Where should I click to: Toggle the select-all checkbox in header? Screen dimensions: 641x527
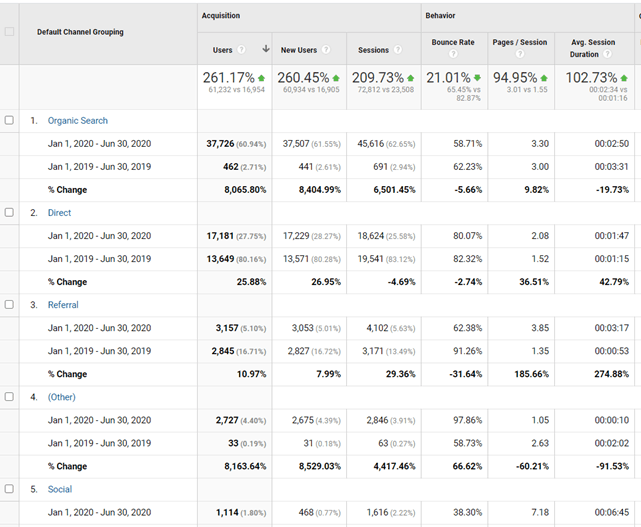[10, 32]
